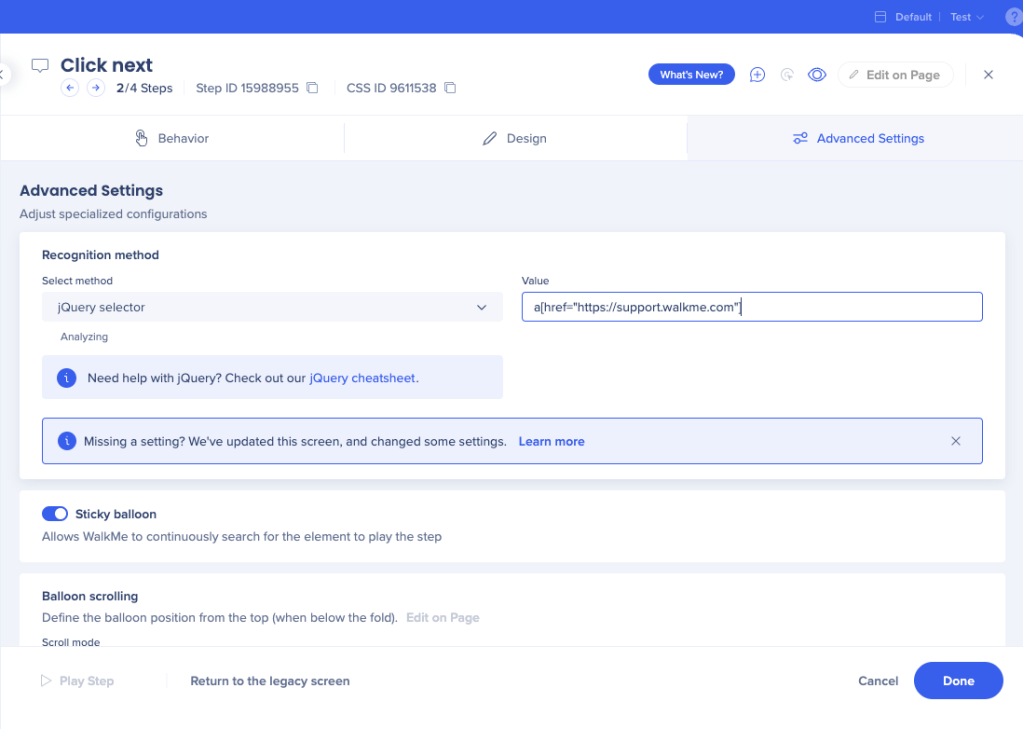Image resolution: width=1023 pixels, height=729 pixels.
Task: Switch to the Behavior tab
Action: [x=172, y=138]
